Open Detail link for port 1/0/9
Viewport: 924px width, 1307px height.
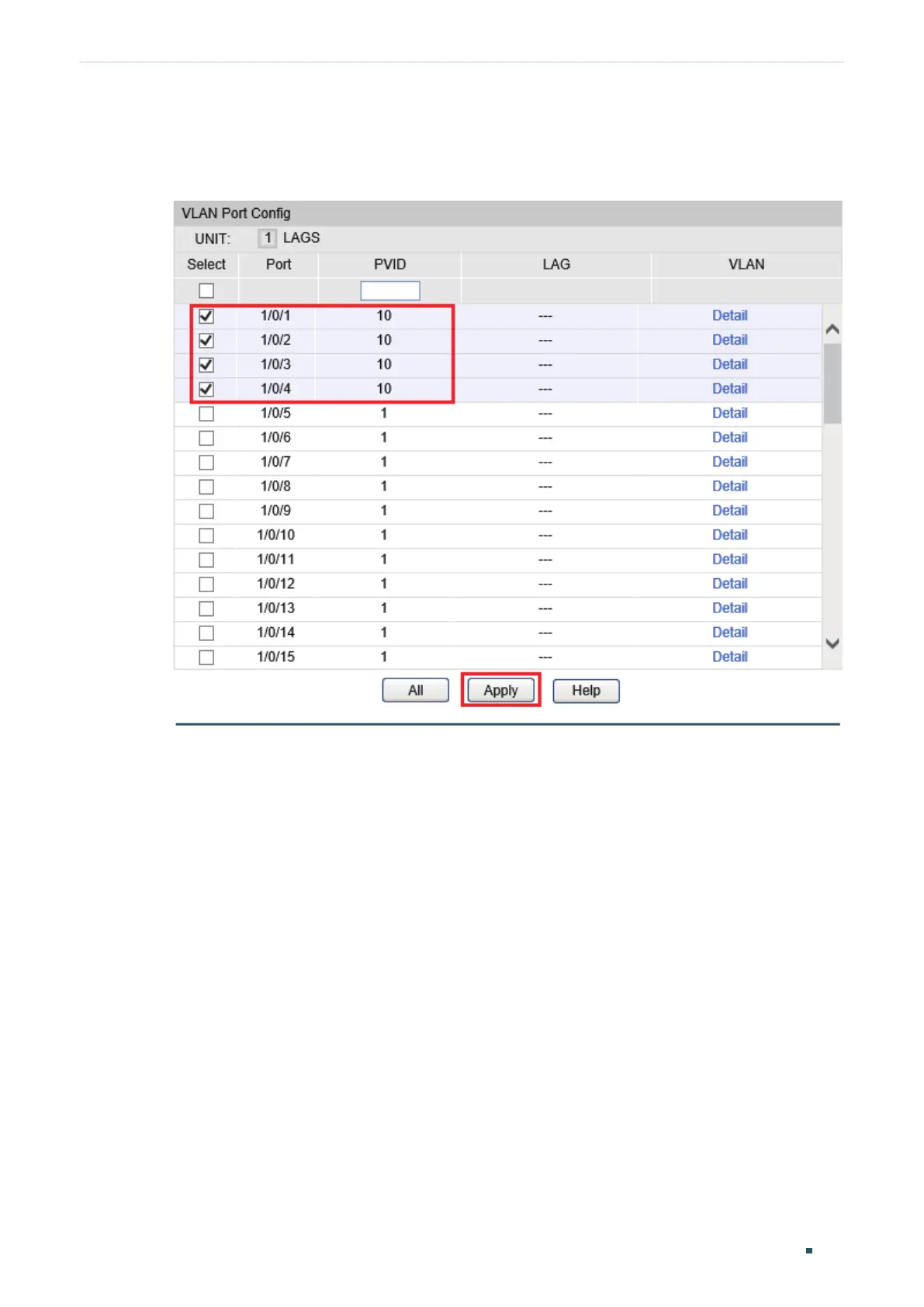coord(730,511)
